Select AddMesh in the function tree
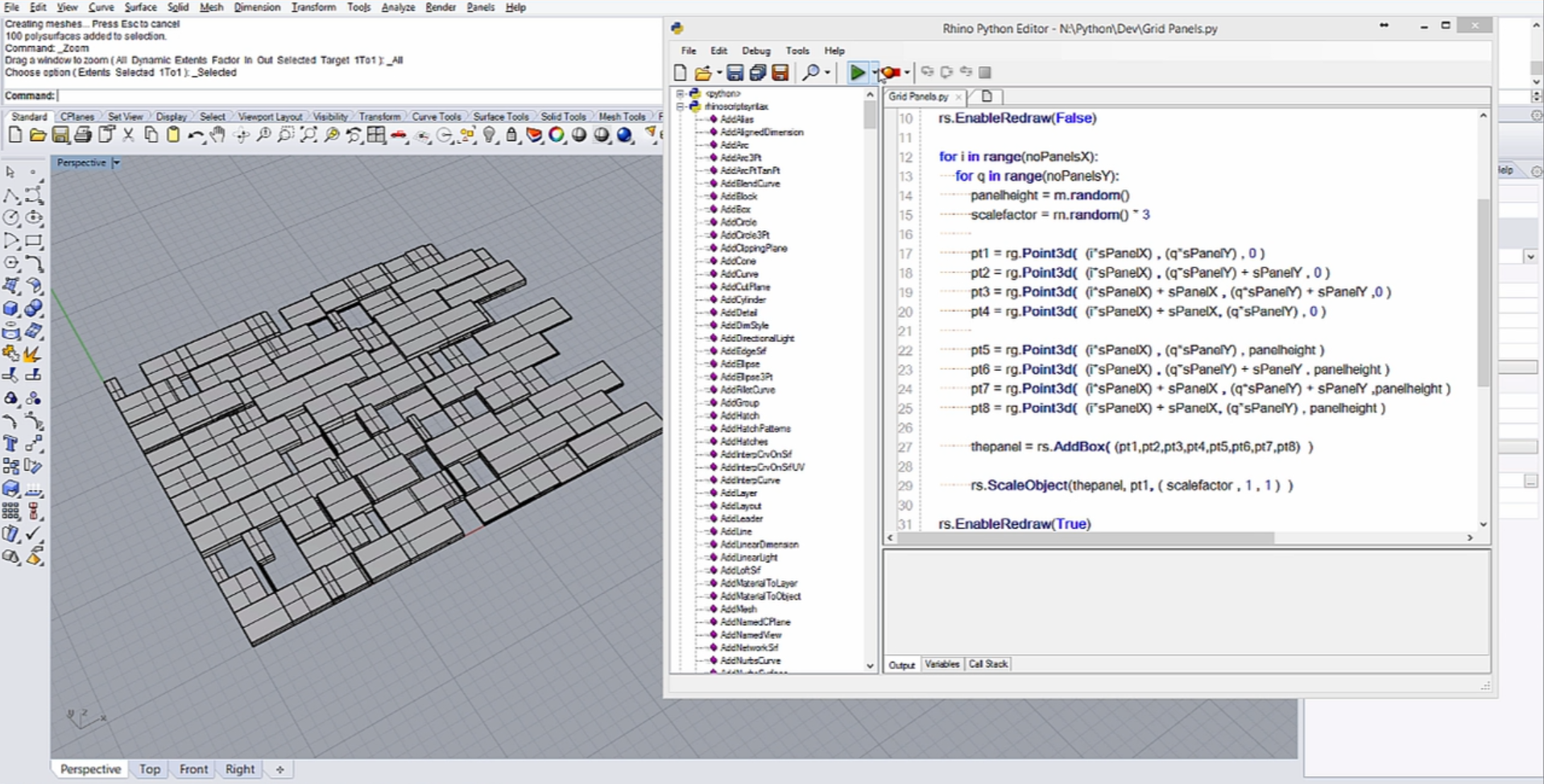Screen dimensions: 1544x784 [739, 609]
